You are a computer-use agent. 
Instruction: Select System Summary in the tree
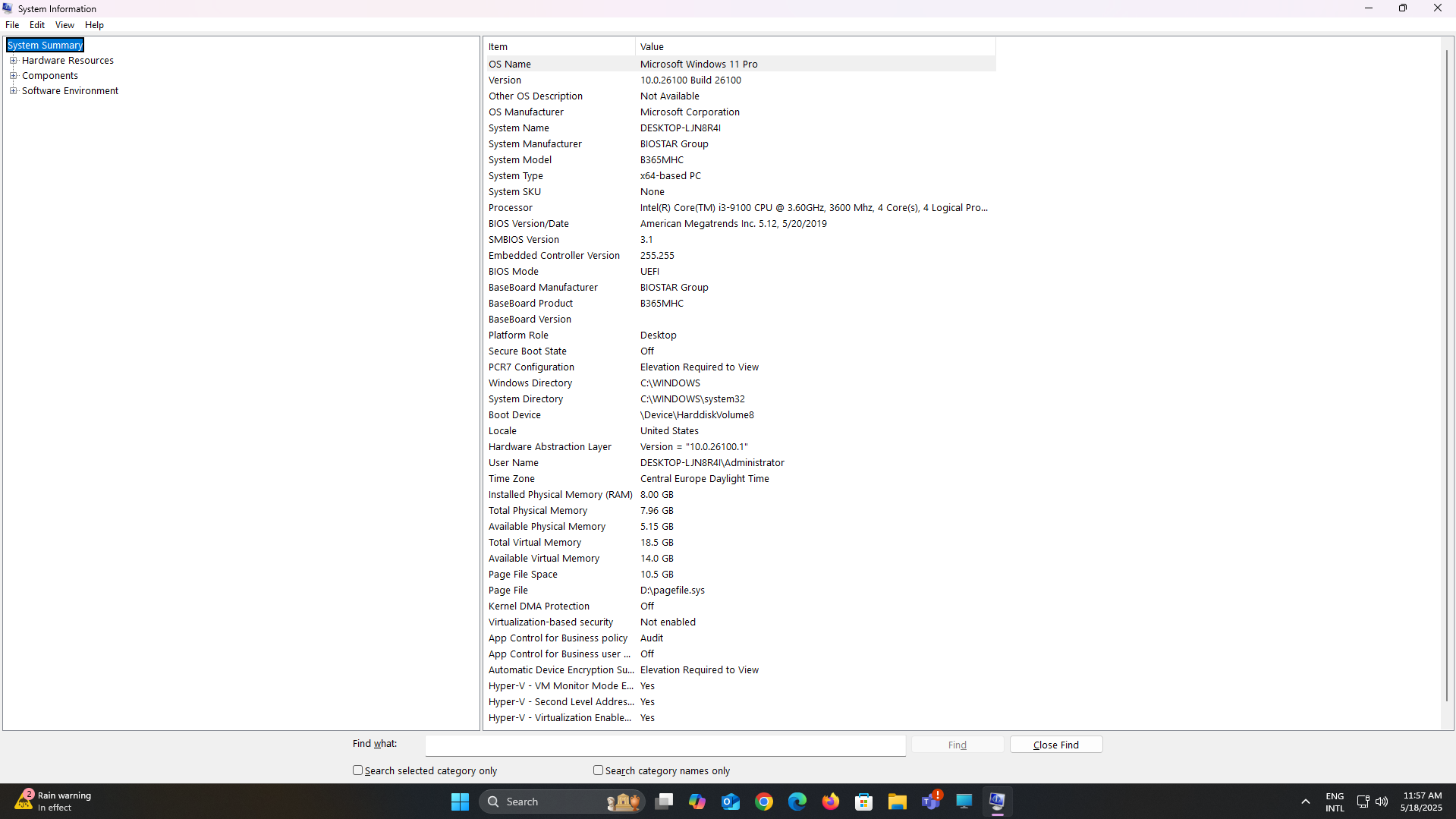point(45,46)
